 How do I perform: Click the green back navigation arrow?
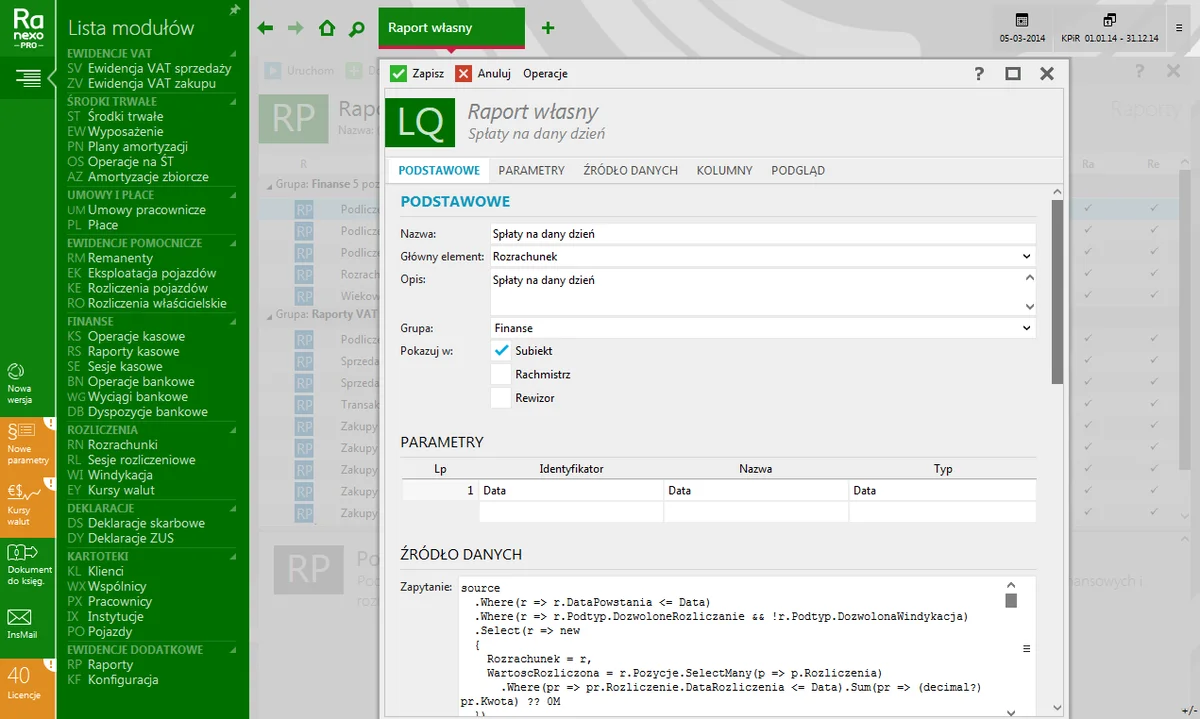[x=265, y=28]
